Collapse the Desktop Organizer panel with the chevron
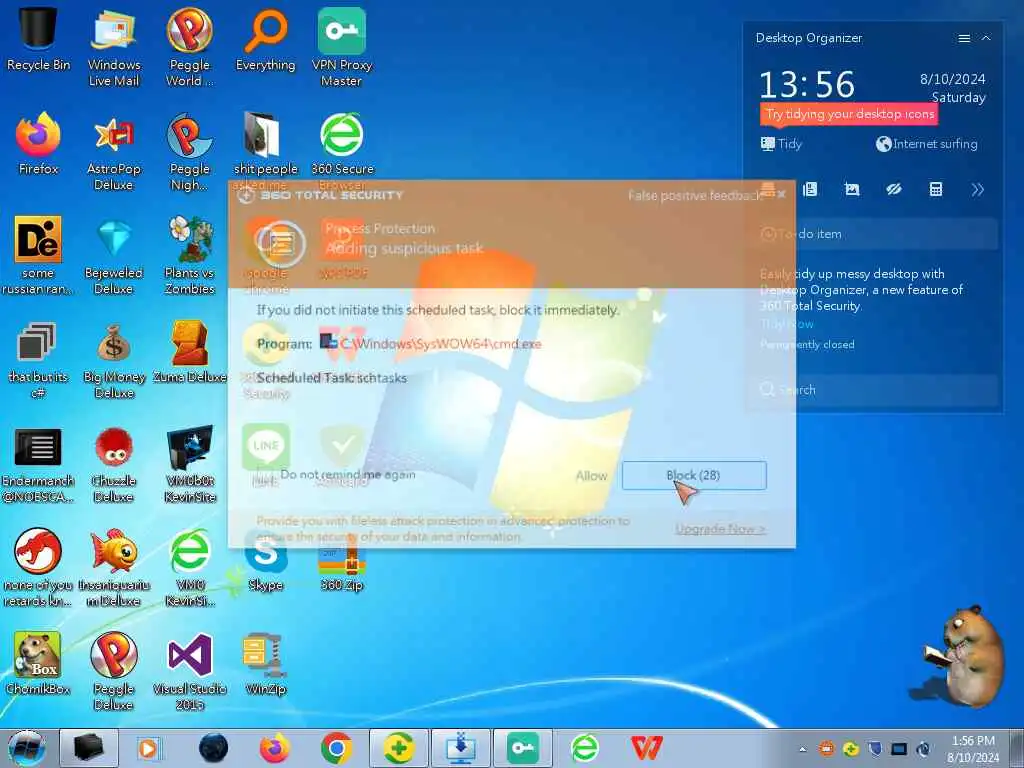This screenshot has height=768, width=1024. pos(986,39)
